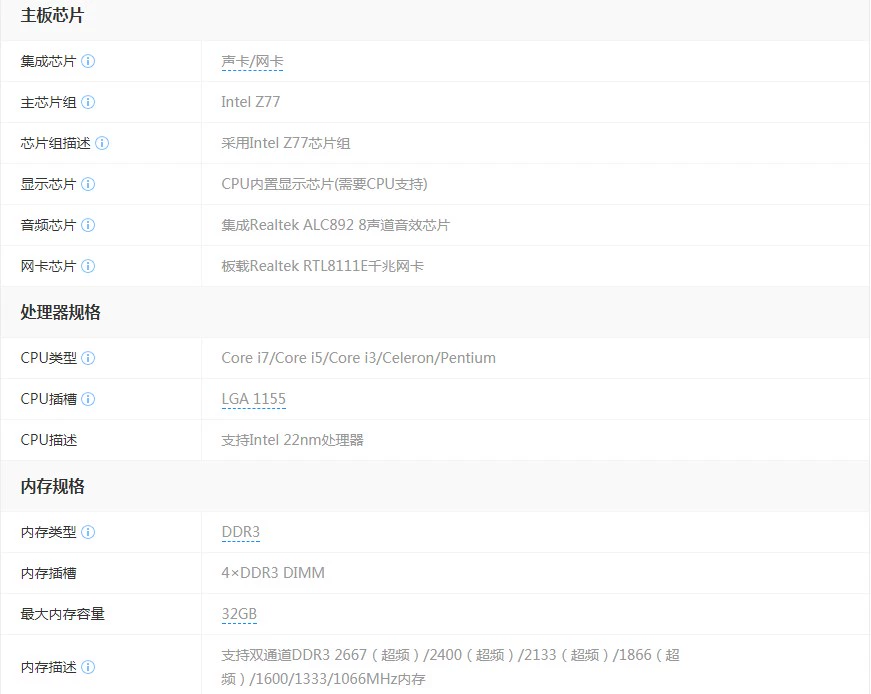The image size is (871, 694).
Task: Click the 4×DDR3 DIMM slot value
Action: [272, 573]
